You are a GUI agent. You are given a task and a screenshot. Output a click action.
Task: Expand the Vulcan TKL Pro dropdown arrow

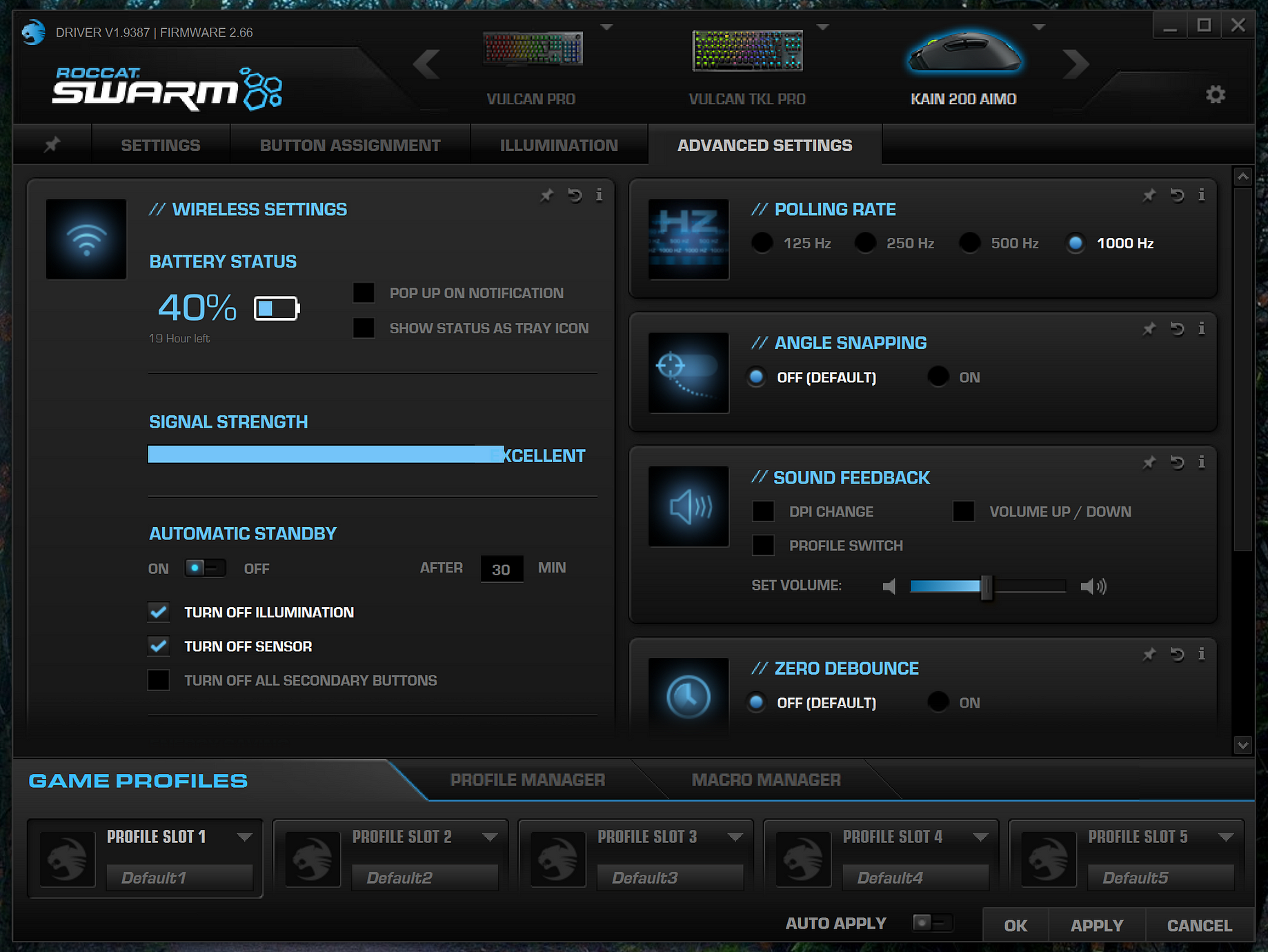tap(822, 28)
